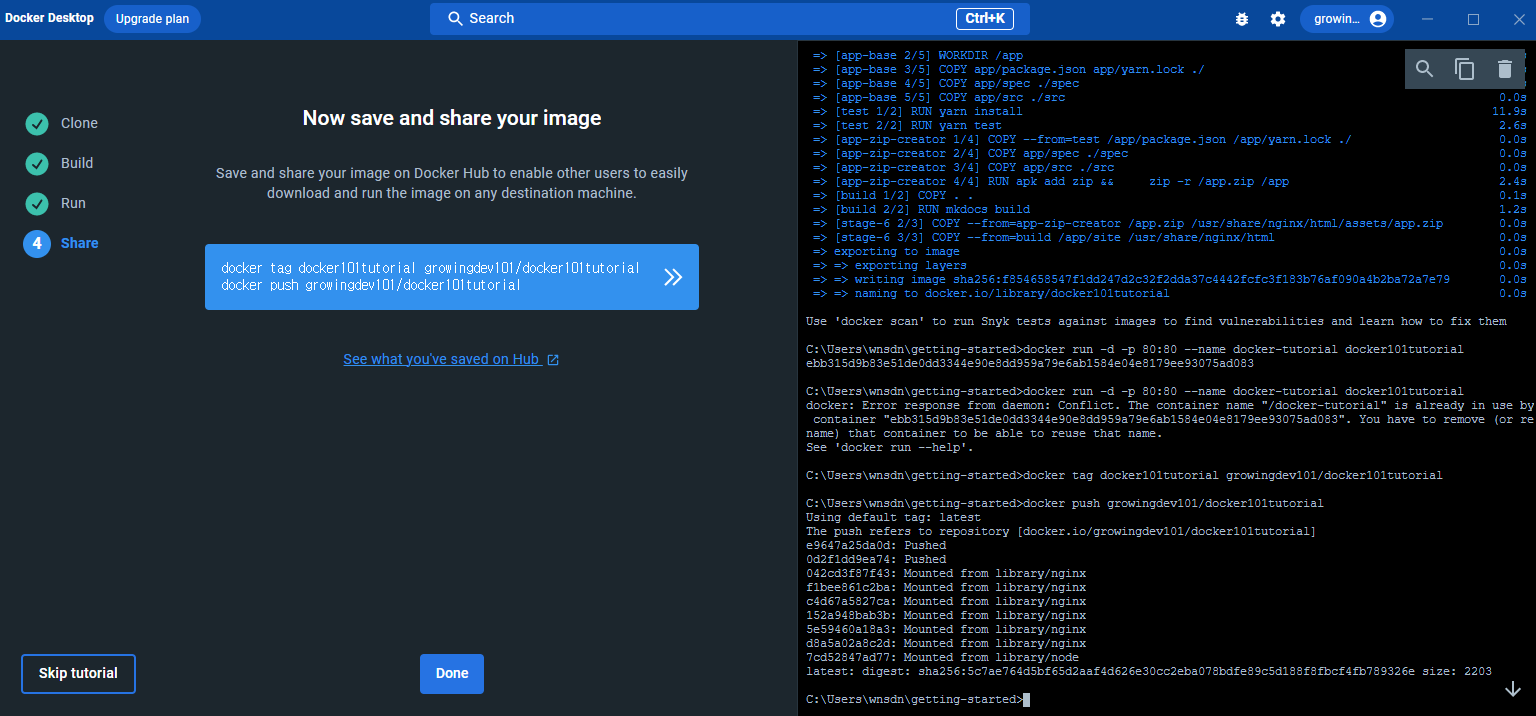The width and height of the screenshot is (1536, 716).
Task: Click the terminal prompt input line
Action: [918, 699]
